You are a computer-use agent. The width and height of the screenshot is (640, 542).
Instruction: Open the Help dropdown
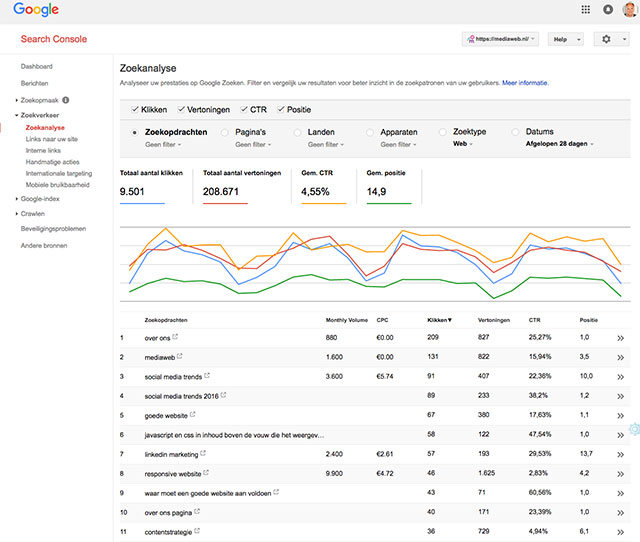pos(566,39)
